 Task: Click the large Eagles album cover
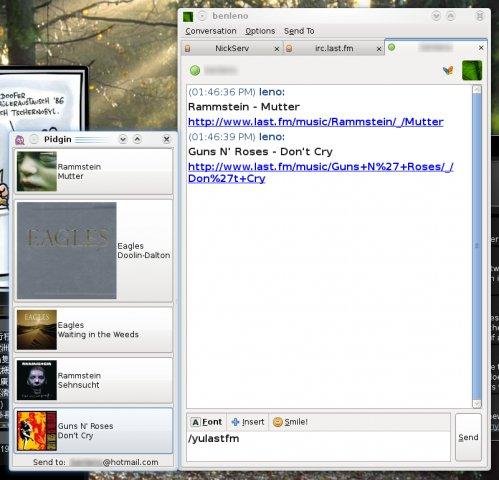(67, 250)
